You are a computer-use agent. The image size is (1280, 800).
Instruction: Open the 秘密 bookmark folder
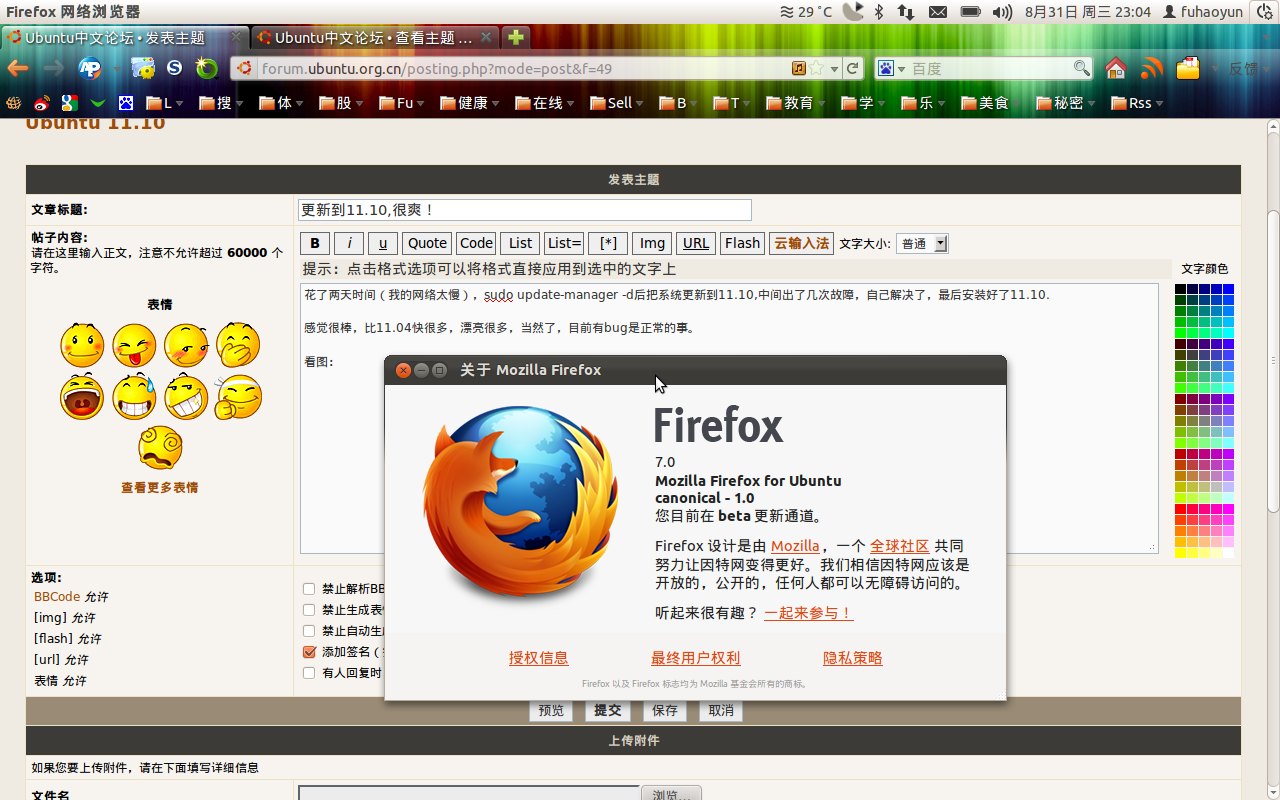[x=1064, y=103]
